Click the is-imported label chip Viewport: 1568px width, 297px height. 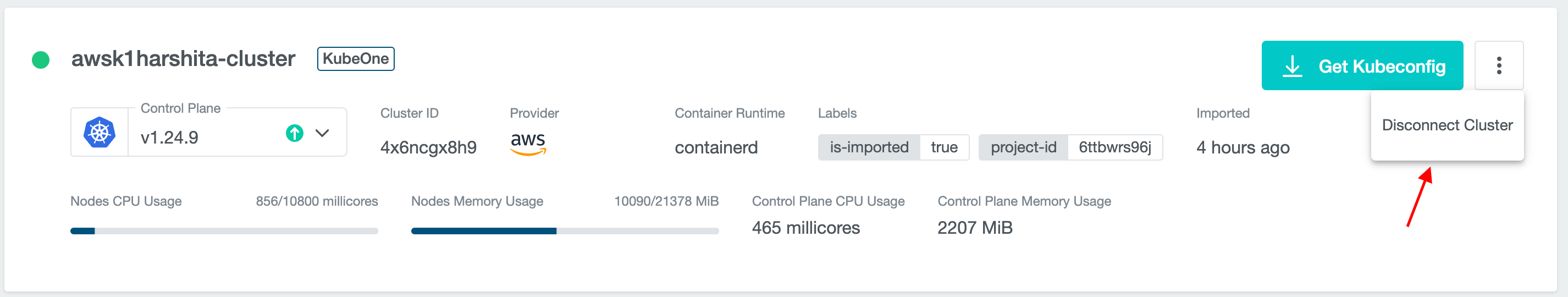click(x=893, y=147)
